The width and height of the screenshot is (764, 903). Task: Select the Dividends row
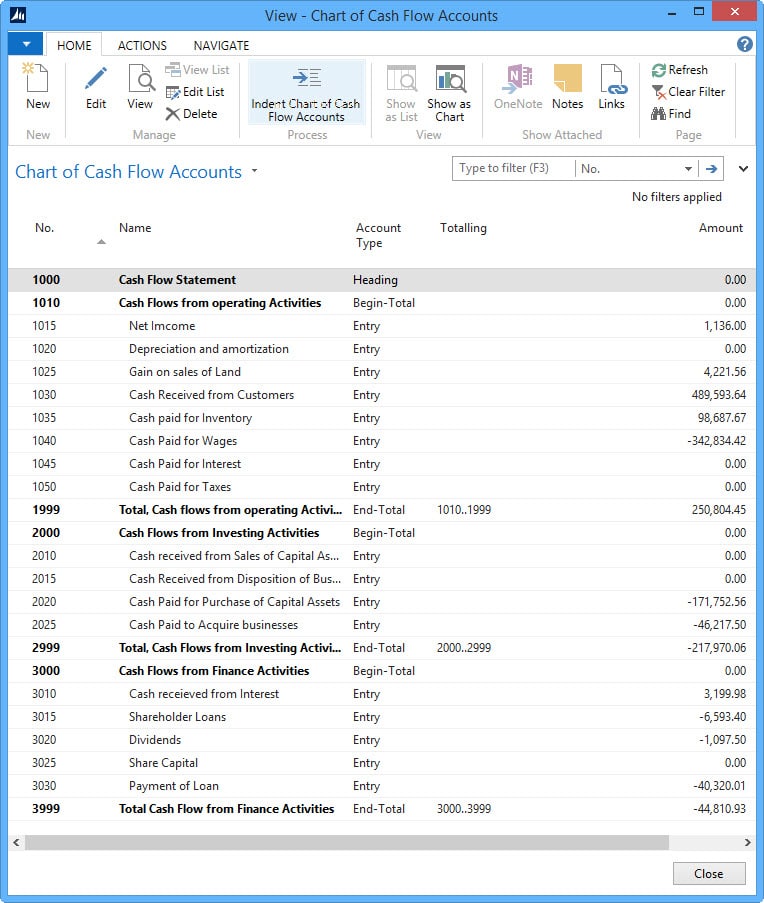point(382,740)
